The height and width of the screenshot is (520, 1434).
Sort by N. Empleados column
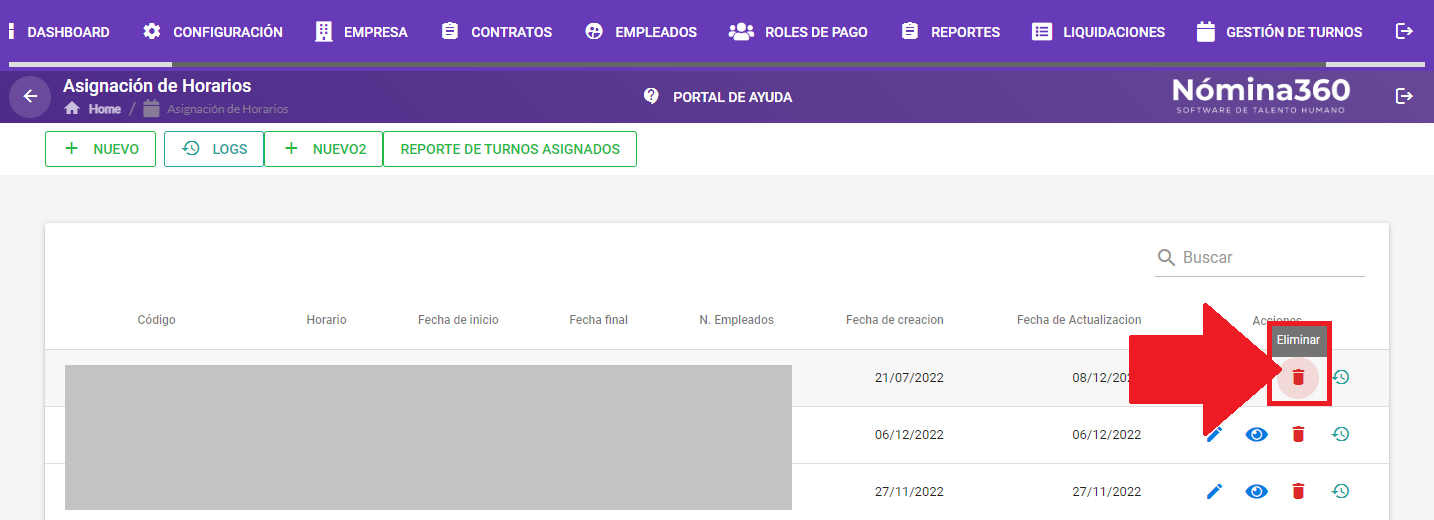click(736, 320)
